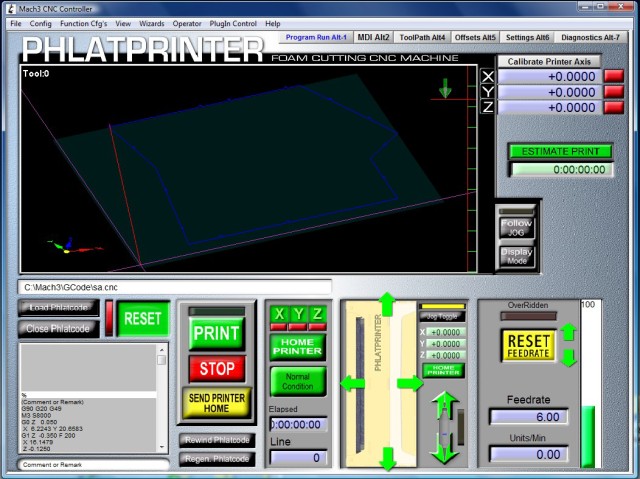Click the feedrate increase up arrow
640x479 pixels.
[568, 331]
